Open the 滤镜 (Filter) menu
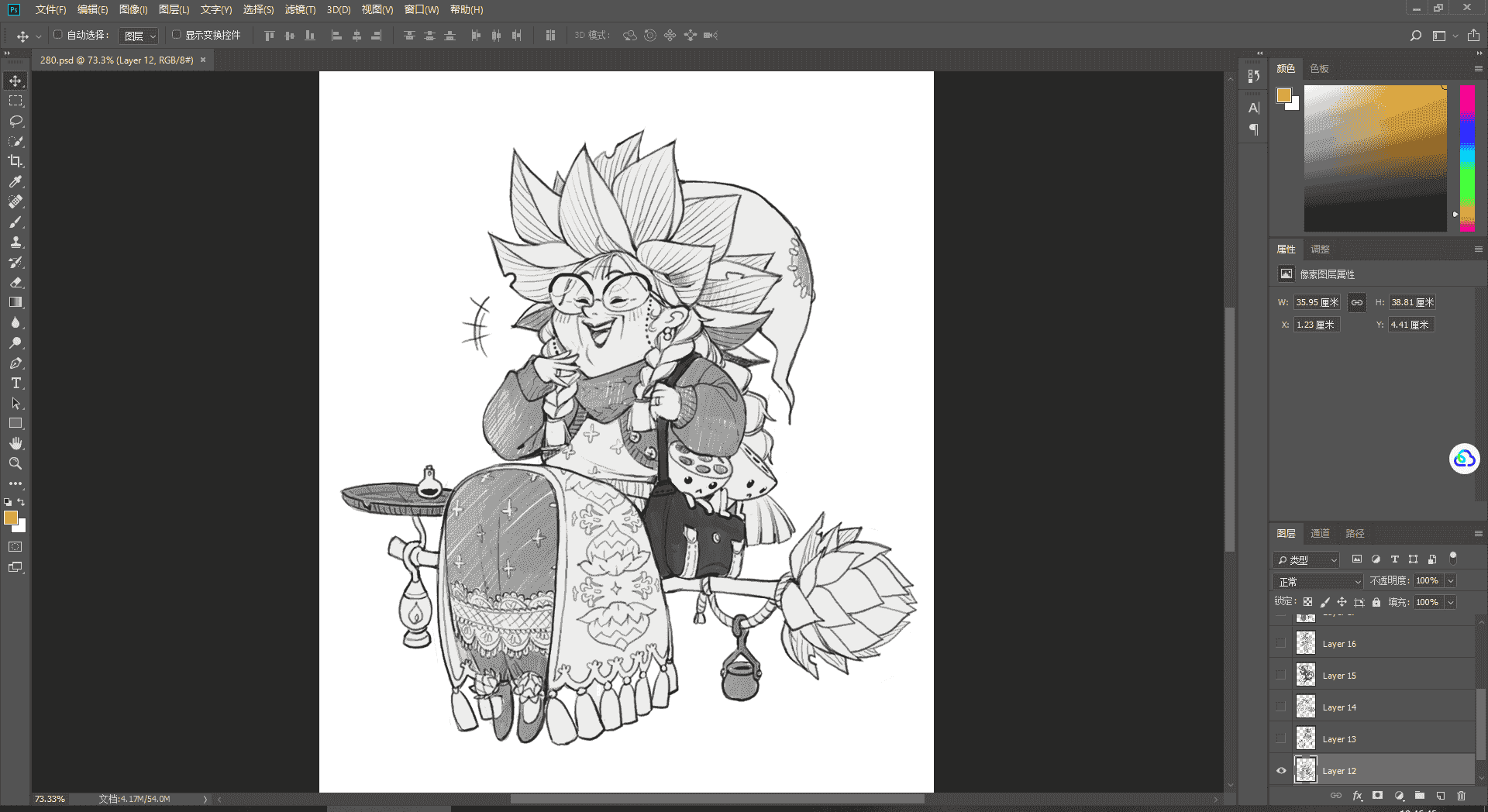This screenshot has width=1488, height=812. point(300,9)
